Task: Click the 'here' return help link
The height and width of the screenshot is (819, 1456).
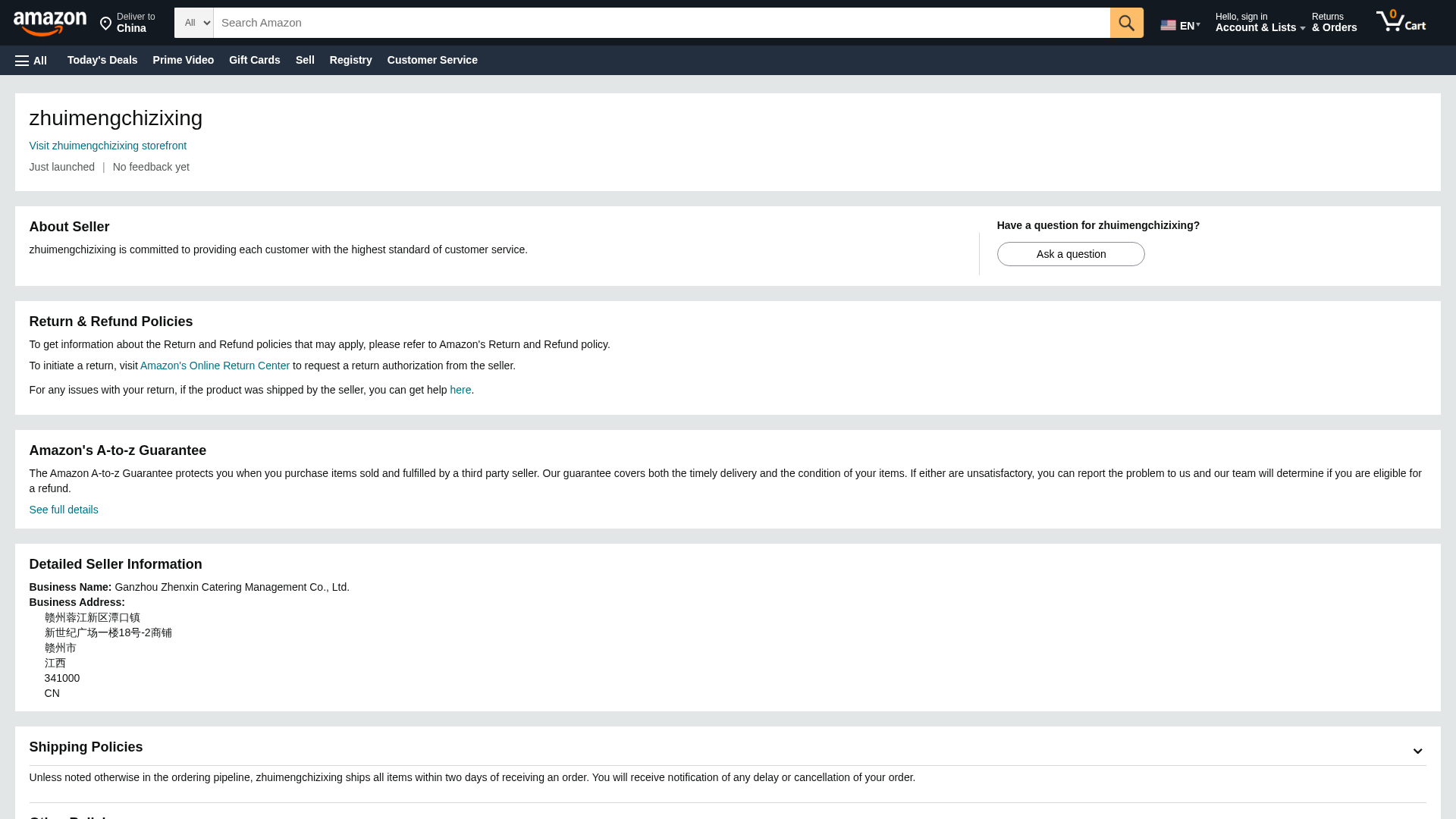Action: pyautogui.click(x=460, y=390)
